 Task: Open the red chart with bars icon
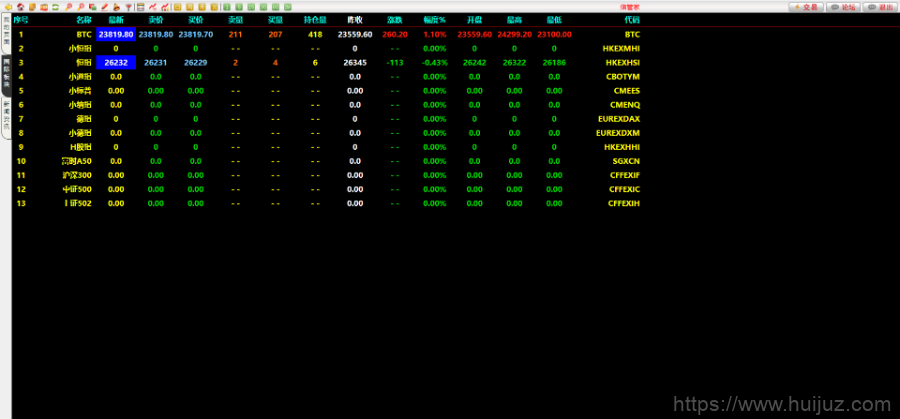pyautogui.click(x=165, y=7)
